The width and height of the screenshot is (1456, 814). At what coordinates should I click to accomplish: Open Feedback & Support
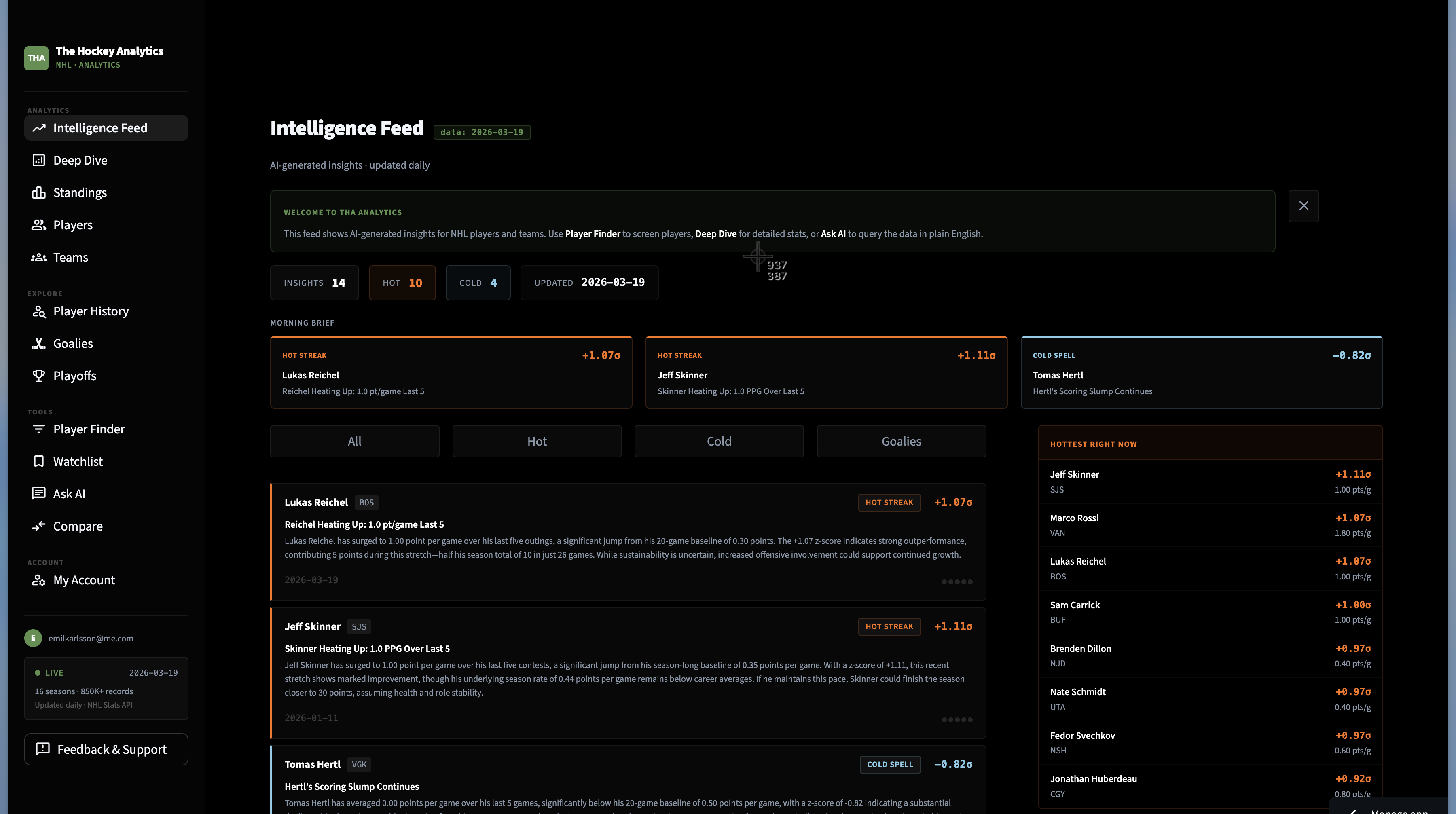(106, 749)
